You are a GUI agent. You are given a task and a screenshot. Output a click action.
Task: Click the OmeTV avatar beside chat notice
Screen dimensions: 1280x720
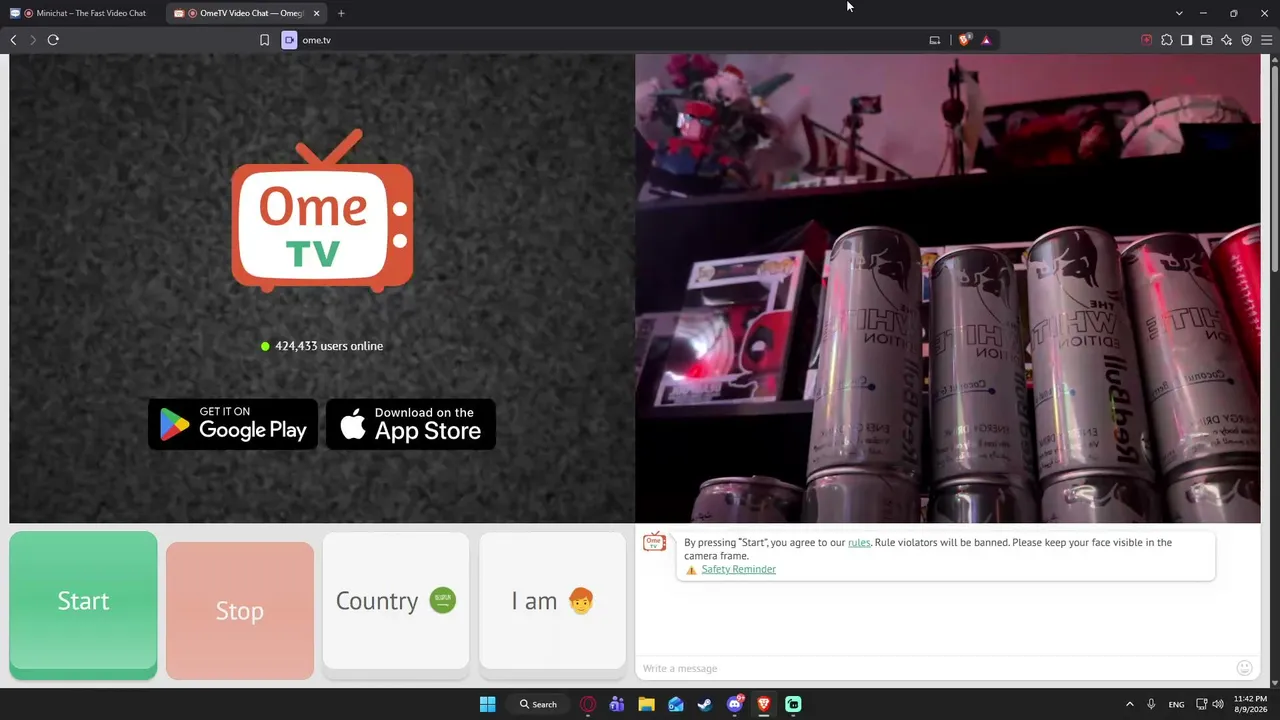coord(654,542)
